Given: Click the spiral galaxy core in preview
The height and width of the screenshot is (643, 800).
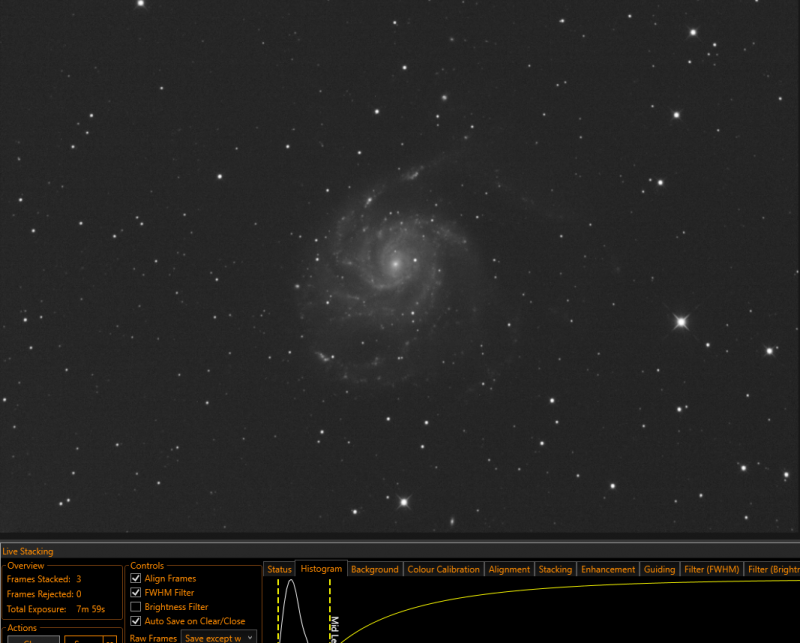Looking at the screenshot, I should [395, 264].
